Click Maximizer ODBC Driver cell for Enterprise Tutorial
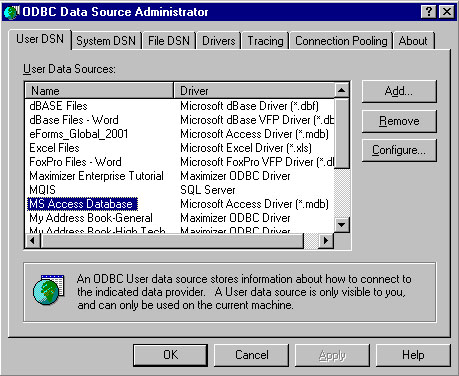 [x=235, y=176]
